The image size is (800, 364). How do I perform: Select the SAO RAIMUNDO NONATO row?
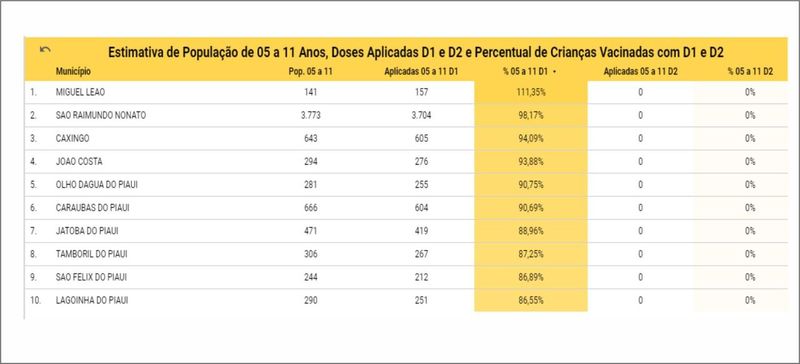point(406,115)
